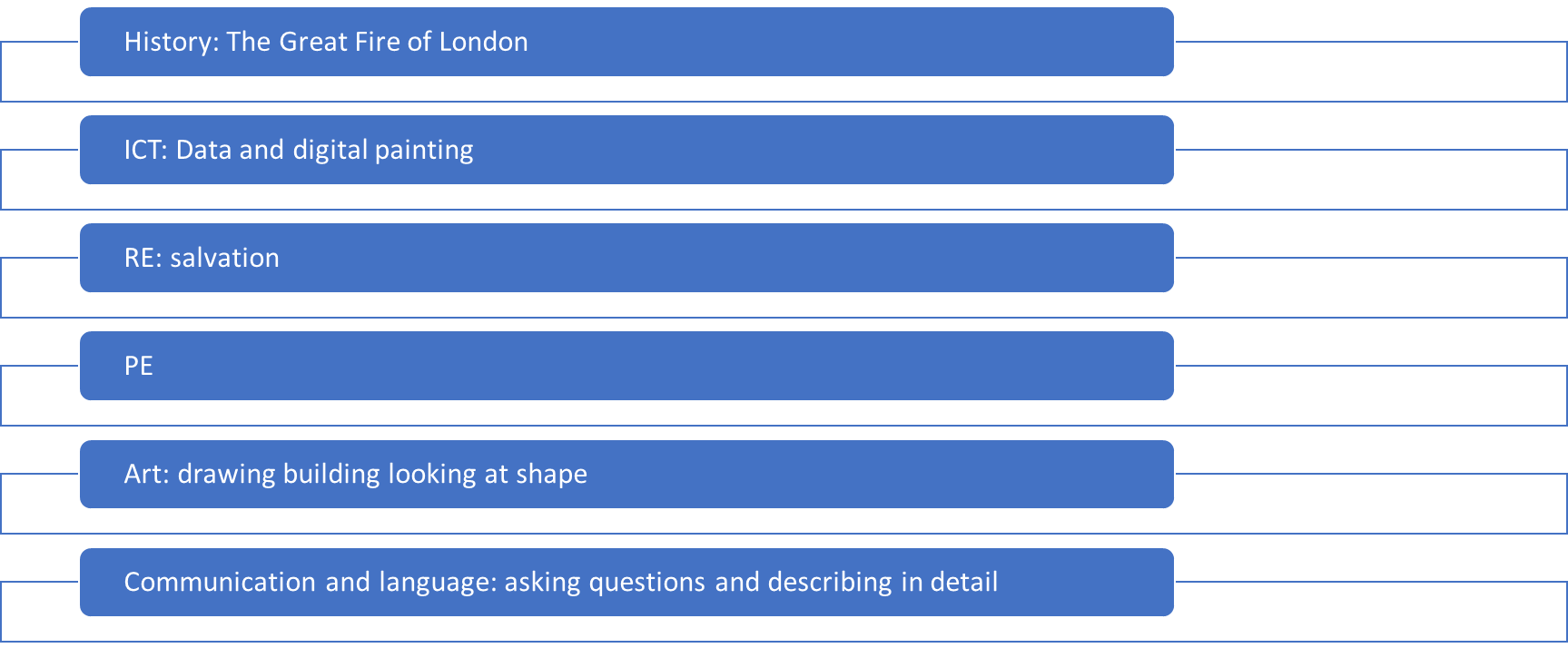The height and width of the screenshot is (648, 1568).
Task: Click white box right of Art bar
Action: [1371, 504]
